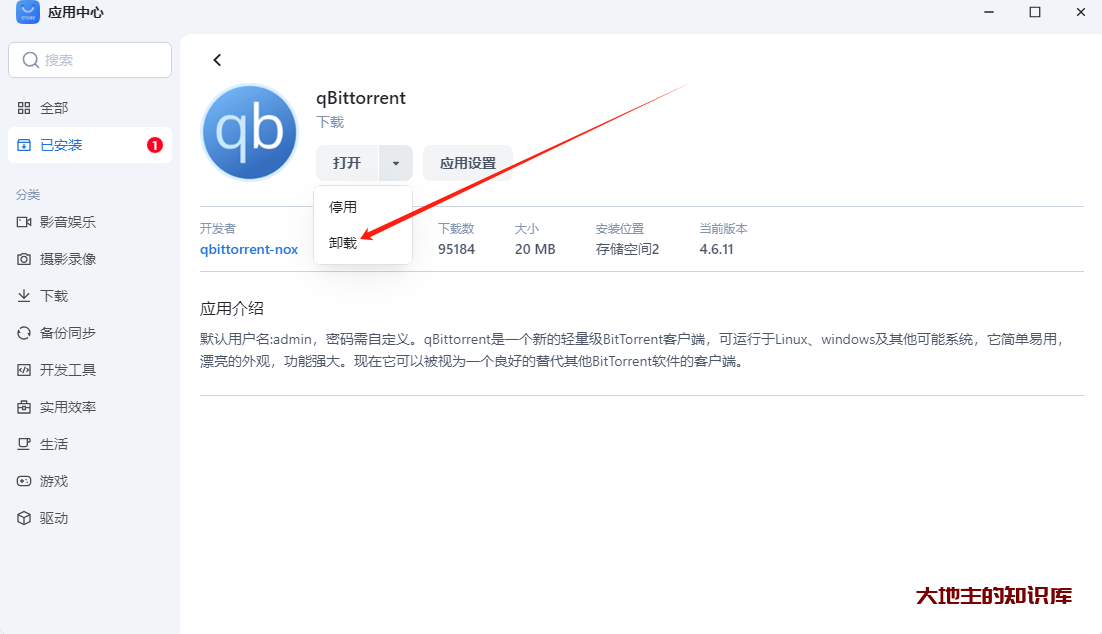Go back with the left chevron arrow
The width and height of the screenshot is (1102, 634).
217,60
